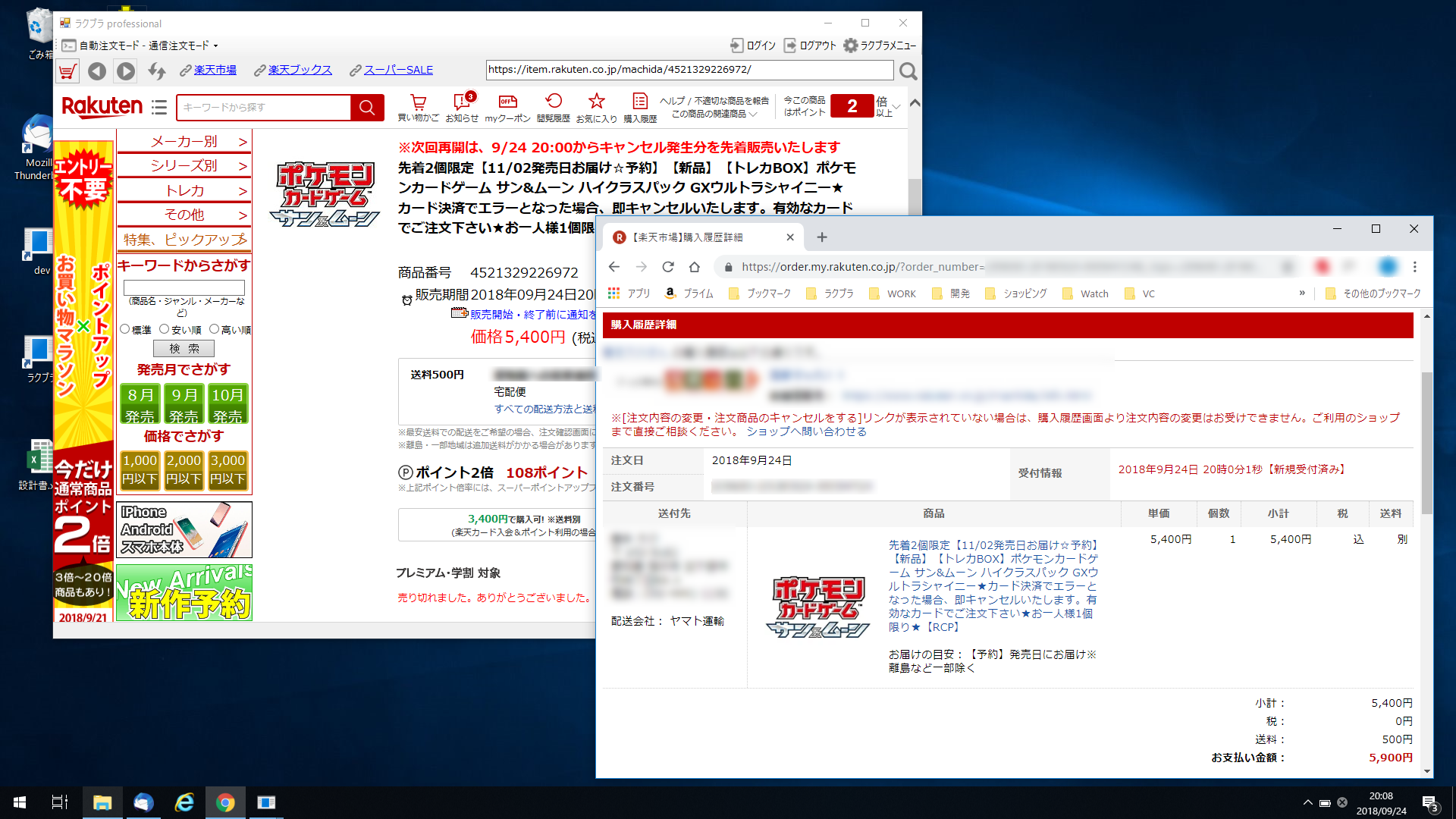
Task: Reload the Chrome page
Action: (x=668, y=267)
